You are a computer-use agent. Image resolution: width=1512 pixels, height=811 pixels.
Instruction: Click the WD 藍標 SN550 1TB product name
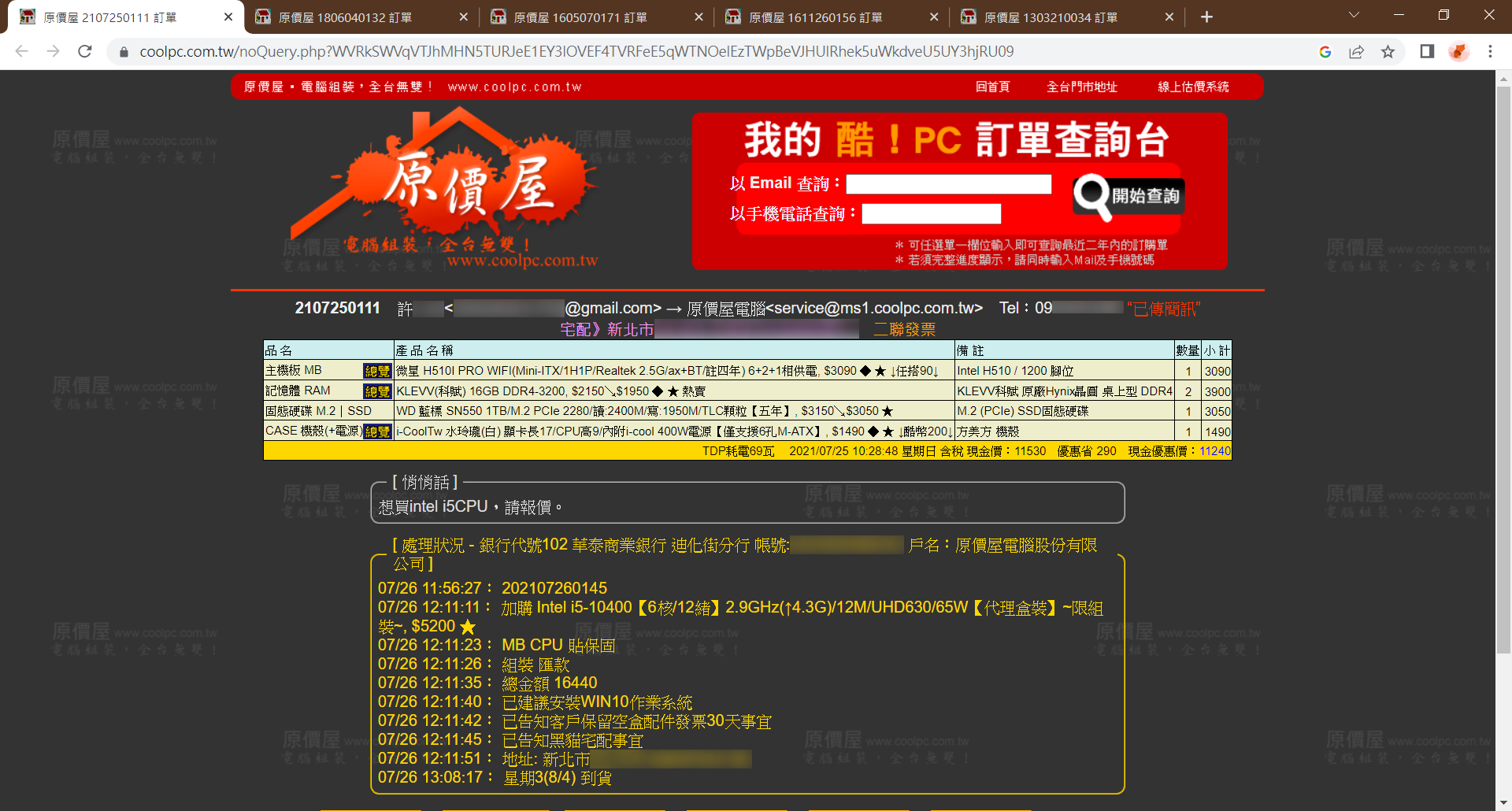tap(644, 411)
